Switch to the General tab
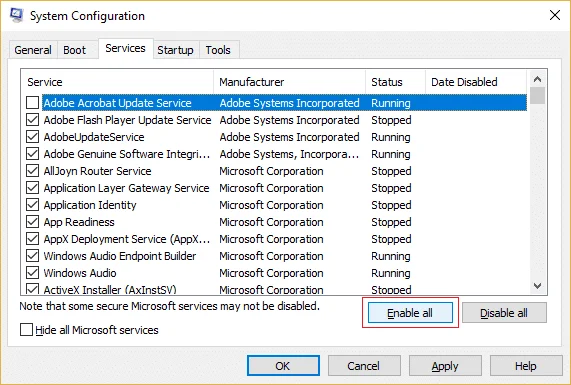The height and width of the screenshot is (385, 571). coord(33,50)
